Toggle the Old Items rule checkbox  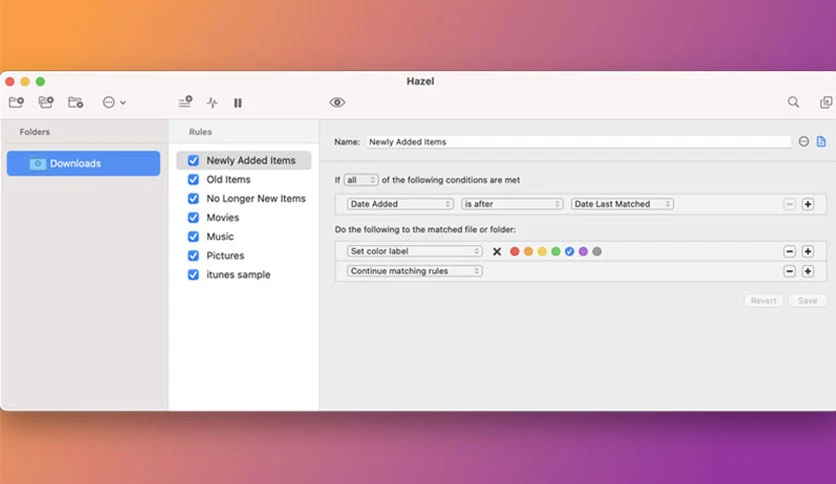[x=193, y=180]
